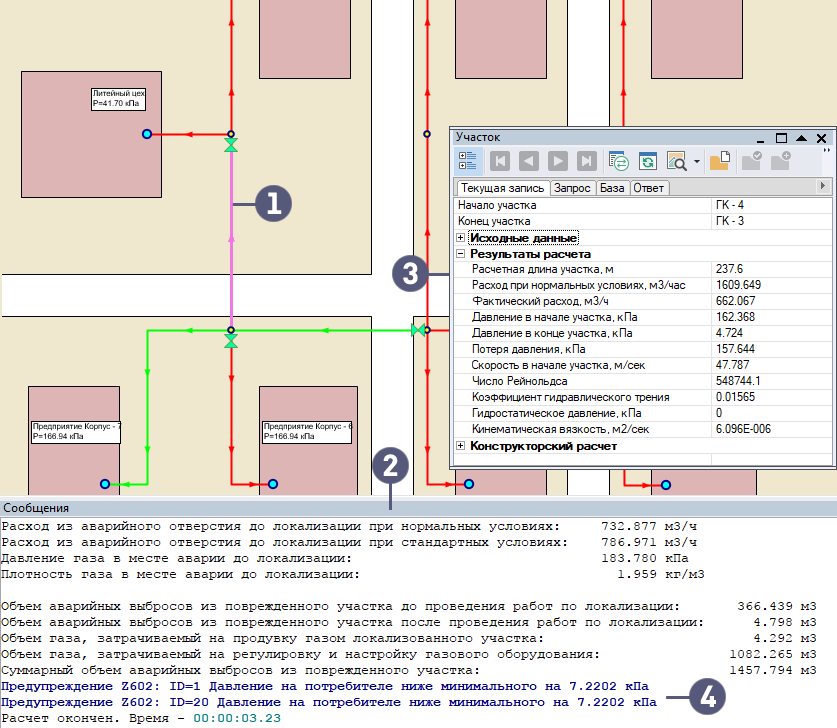Click the Литейный цех P=41.70 кПа label

[x=119, y=99]
